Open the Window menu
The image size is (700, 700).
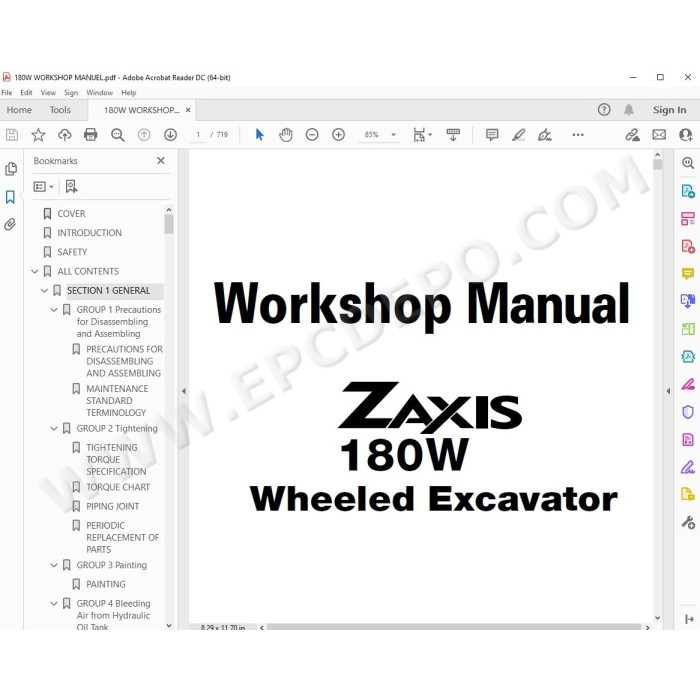(100, 93)
